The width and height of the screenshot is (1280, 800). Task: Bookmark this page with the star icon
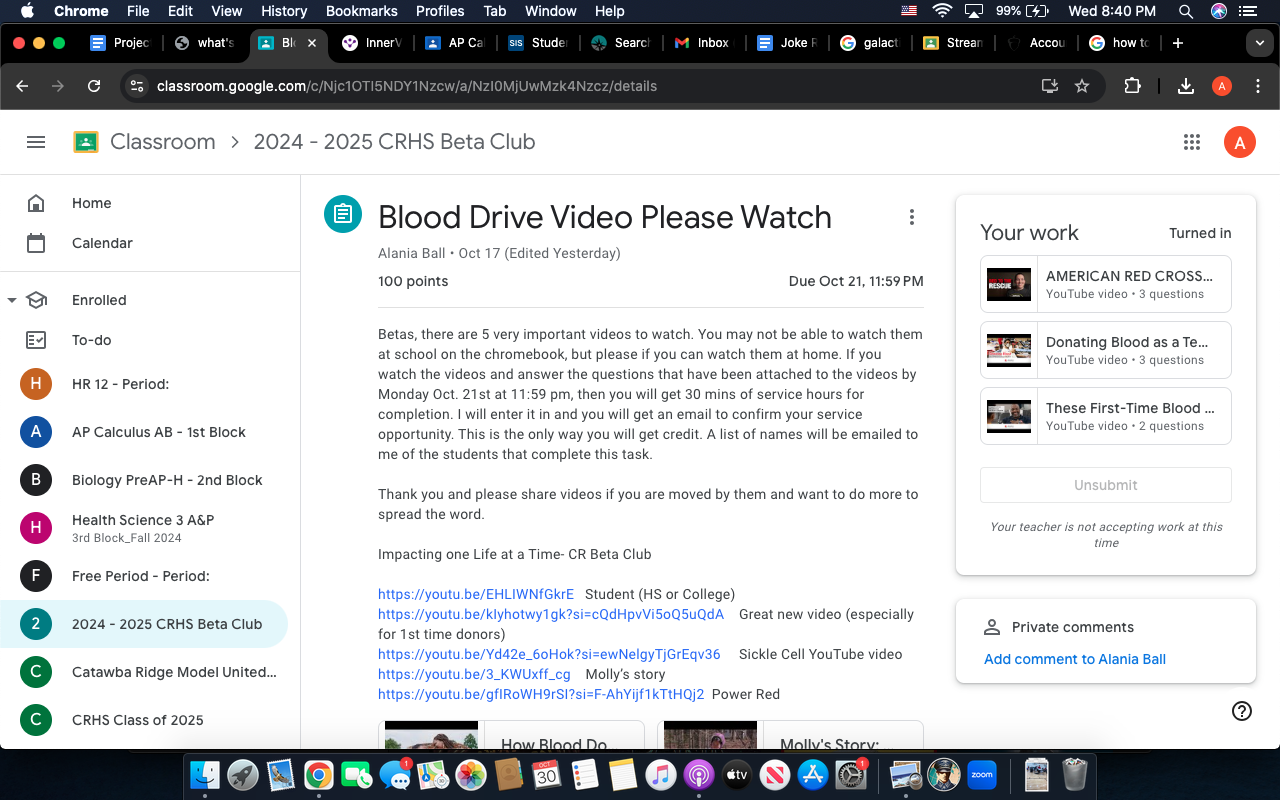pos(1082,86)
